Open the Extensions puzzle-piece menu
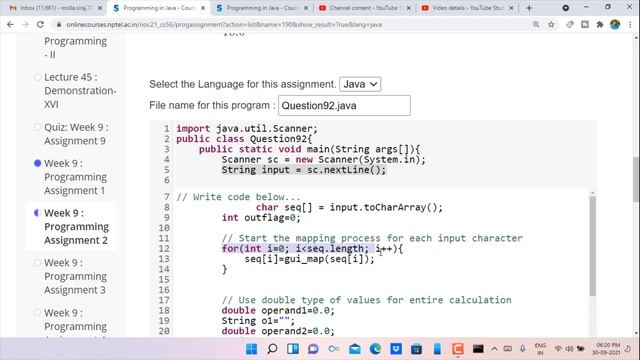Image resolution: width=640 pixels, height=360 pixels. click(x=600, y=24)
